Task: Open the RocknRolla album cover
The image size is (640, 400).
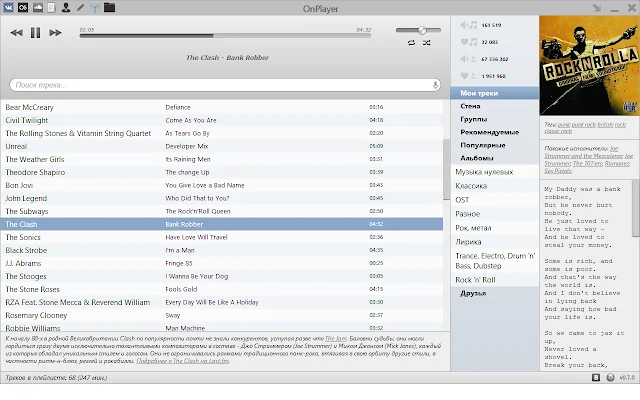Action: click(588, 65)
